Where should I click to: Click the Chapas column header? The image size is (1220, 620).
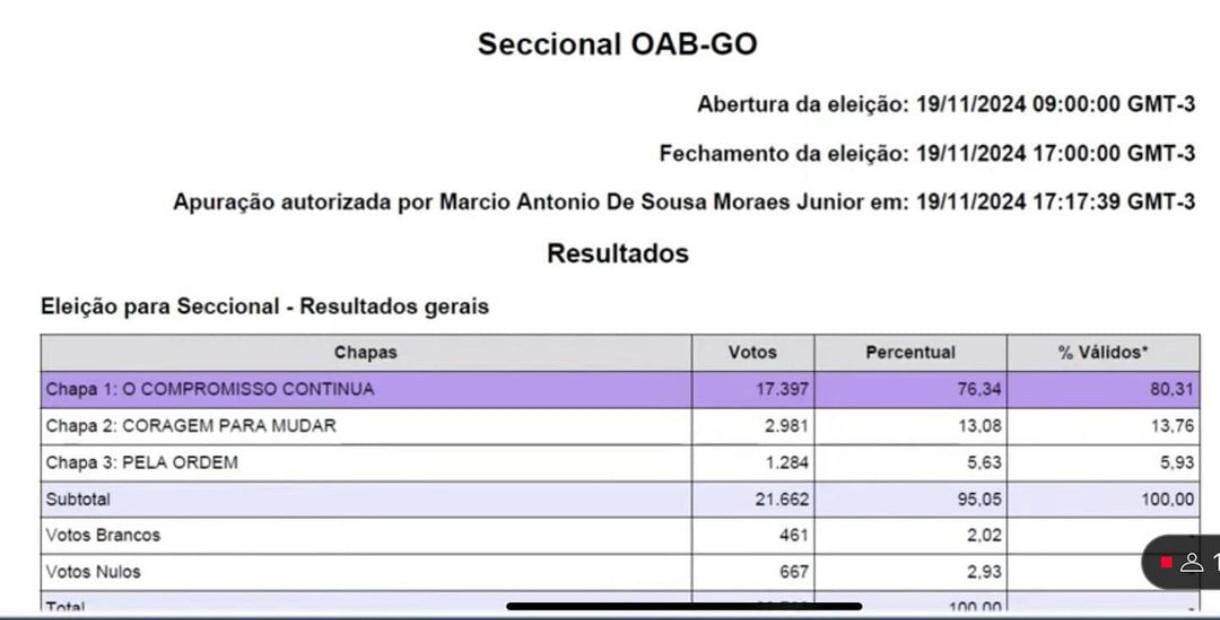point(365,352)
